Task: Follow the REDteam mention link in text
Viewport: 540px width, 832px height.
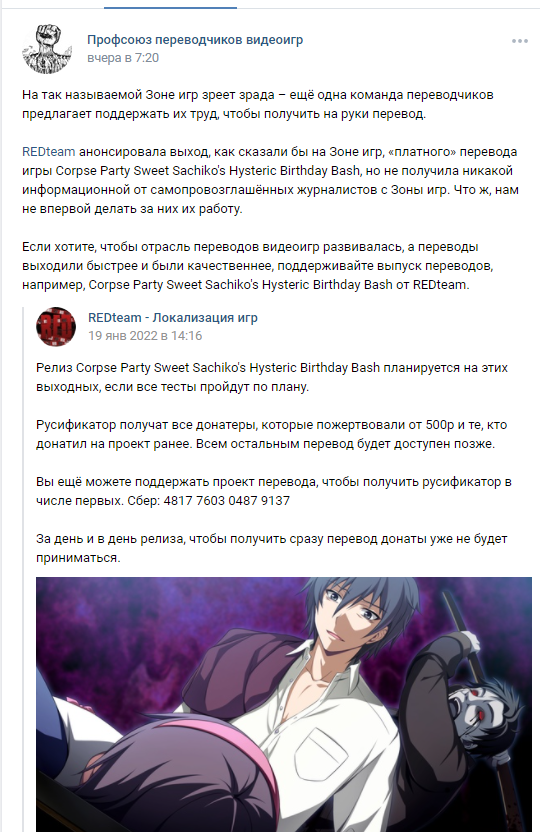Action: coord(48,152)
